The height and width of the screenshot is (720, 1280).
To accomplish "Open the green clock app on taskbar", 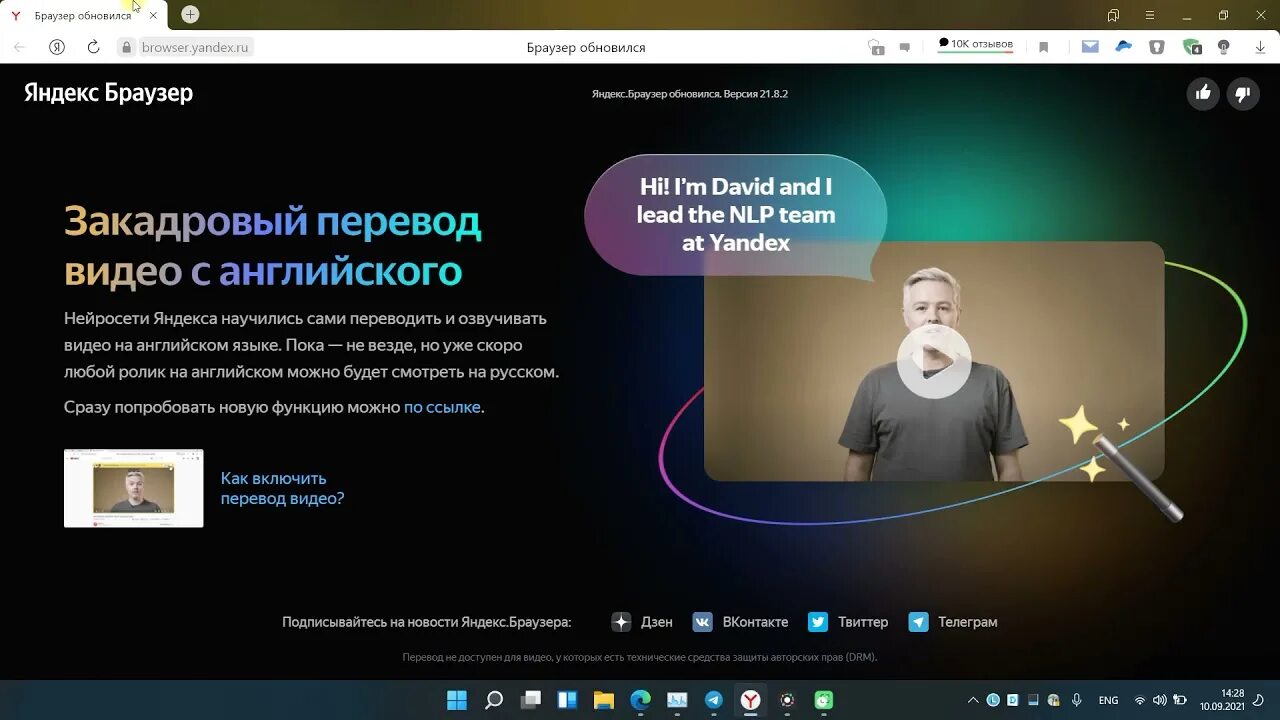I will 824,700.
